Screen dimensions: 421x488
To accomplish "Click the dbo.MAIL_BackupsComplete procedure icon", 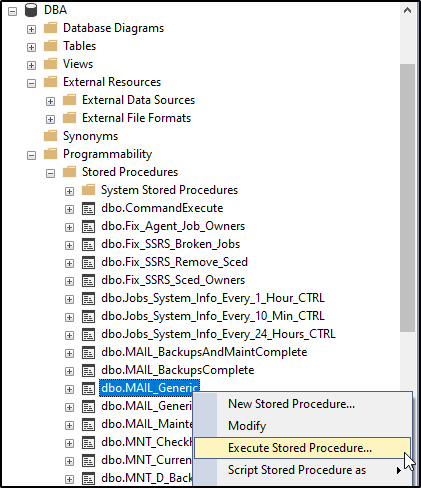I will coord(88,371).
